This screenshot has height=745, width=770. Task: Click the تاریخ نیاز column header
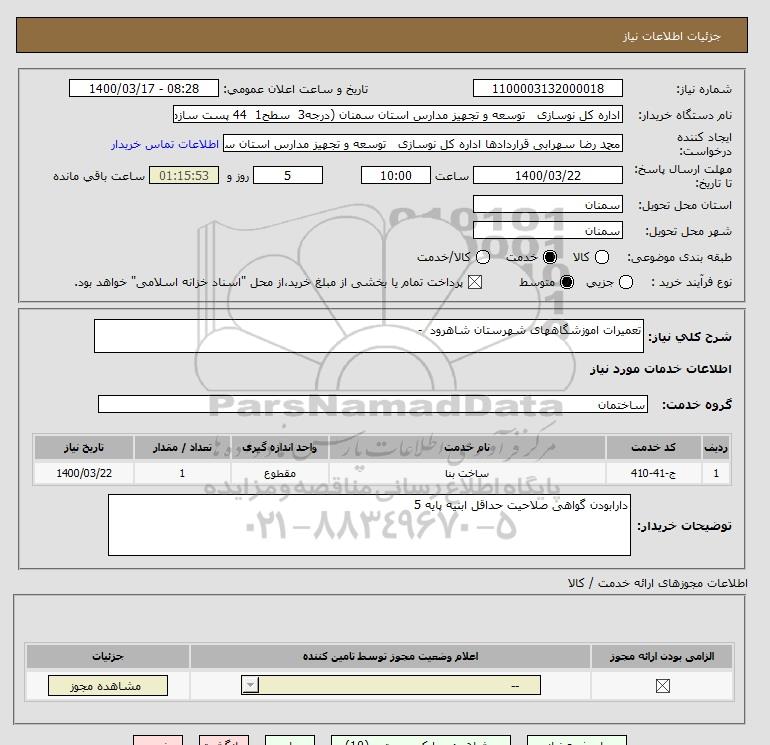pos(84,447)
